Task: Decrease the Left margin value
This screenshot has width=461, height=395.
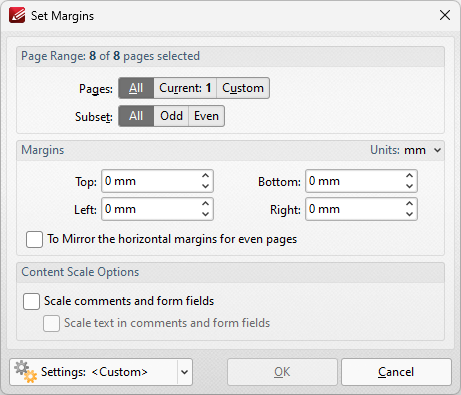Action: pos(206,215)
